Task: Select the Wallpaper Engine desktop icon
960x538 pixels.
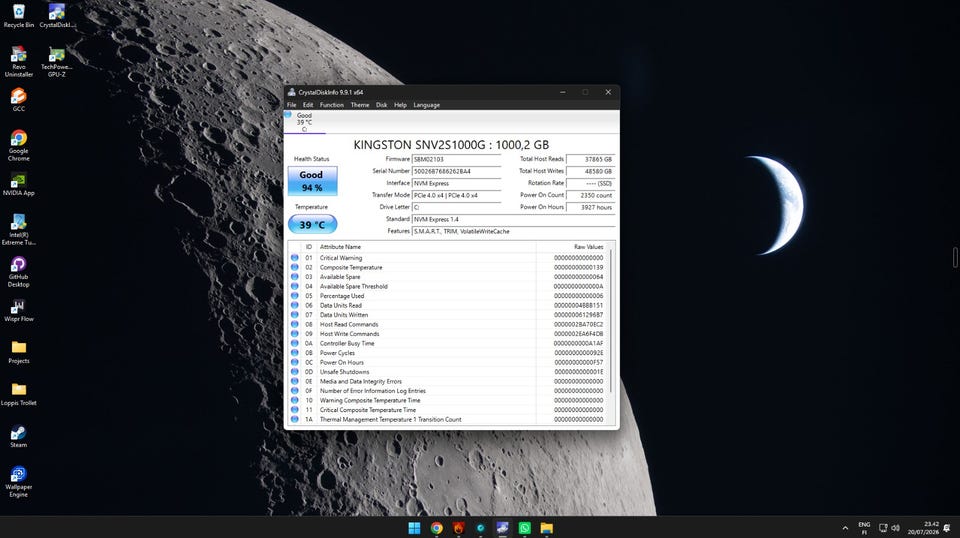Action: (x=18, y=482)
